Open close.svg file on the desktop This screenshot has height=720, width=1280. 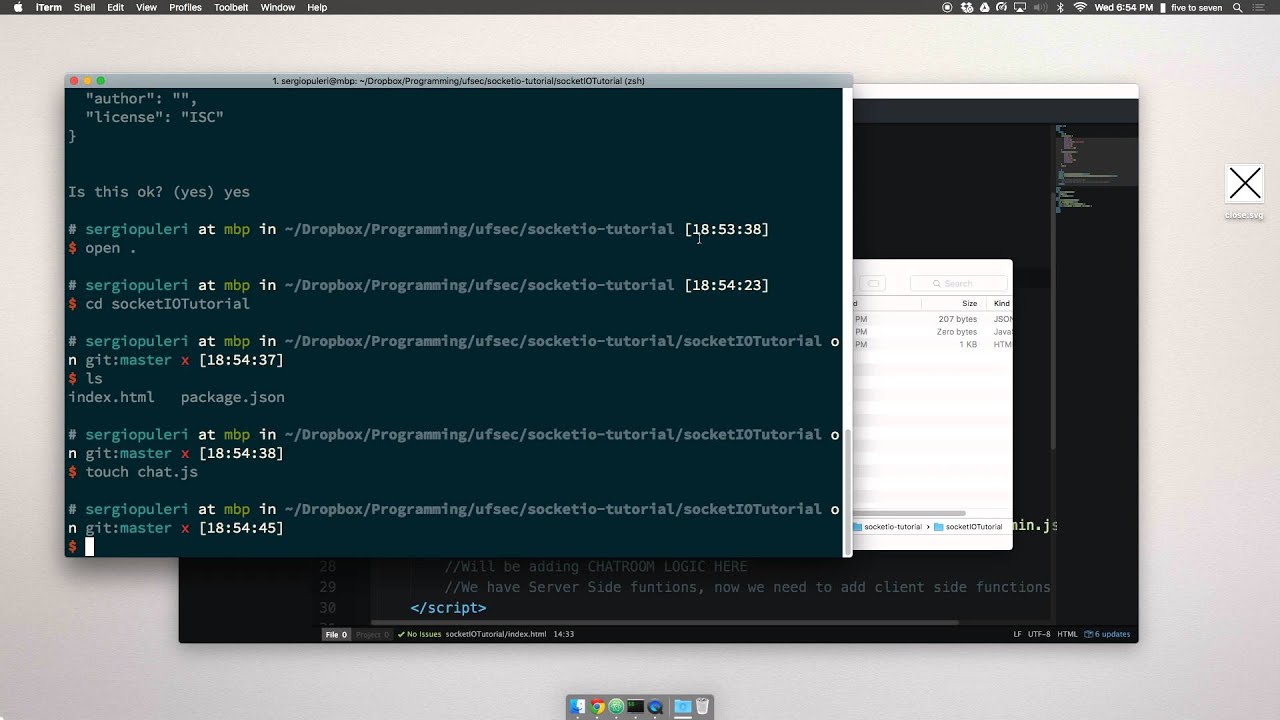[x=1245, y=191]
